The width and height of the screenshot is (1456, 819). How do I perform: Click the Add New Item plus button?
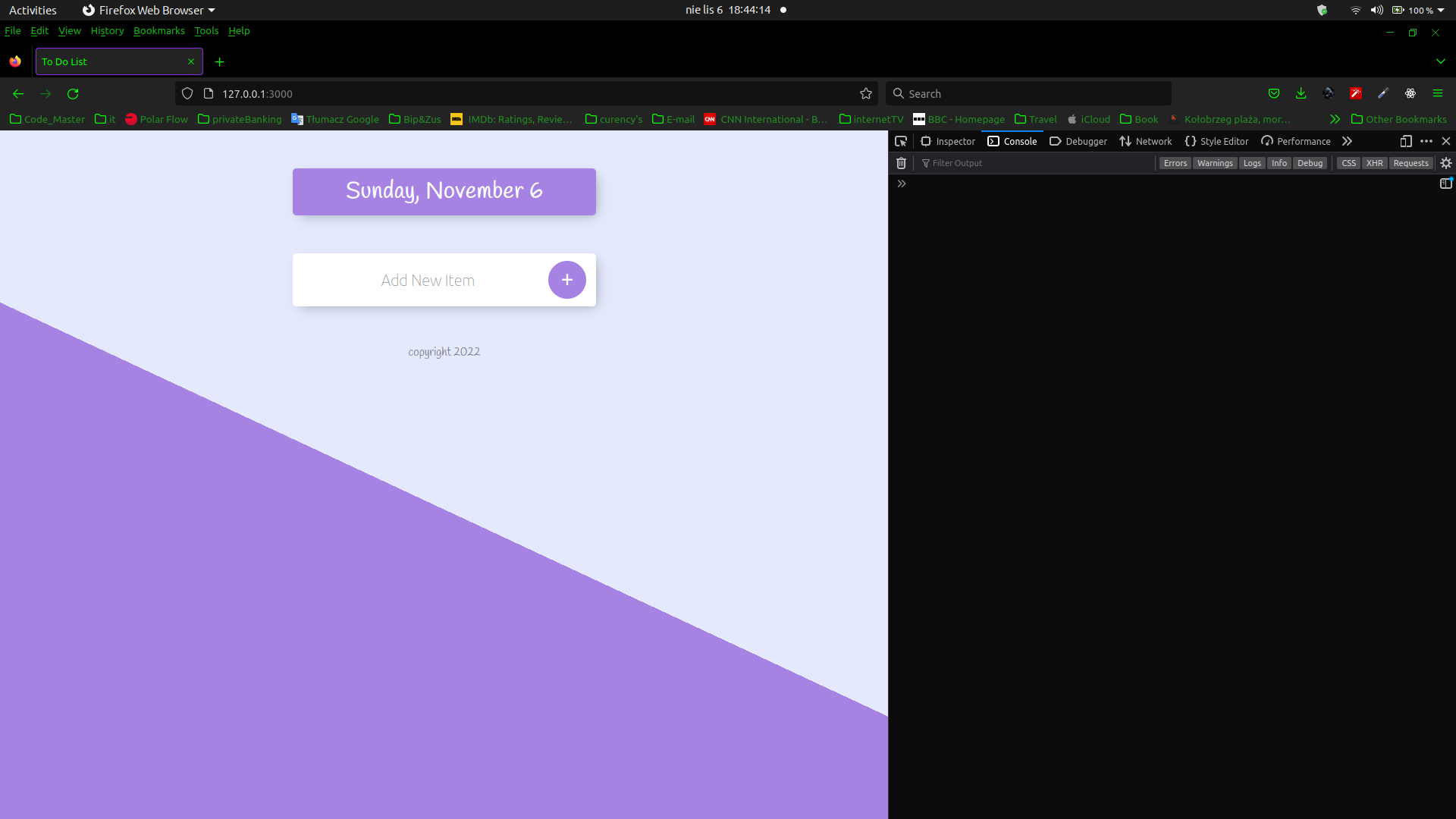pos(567,280)
